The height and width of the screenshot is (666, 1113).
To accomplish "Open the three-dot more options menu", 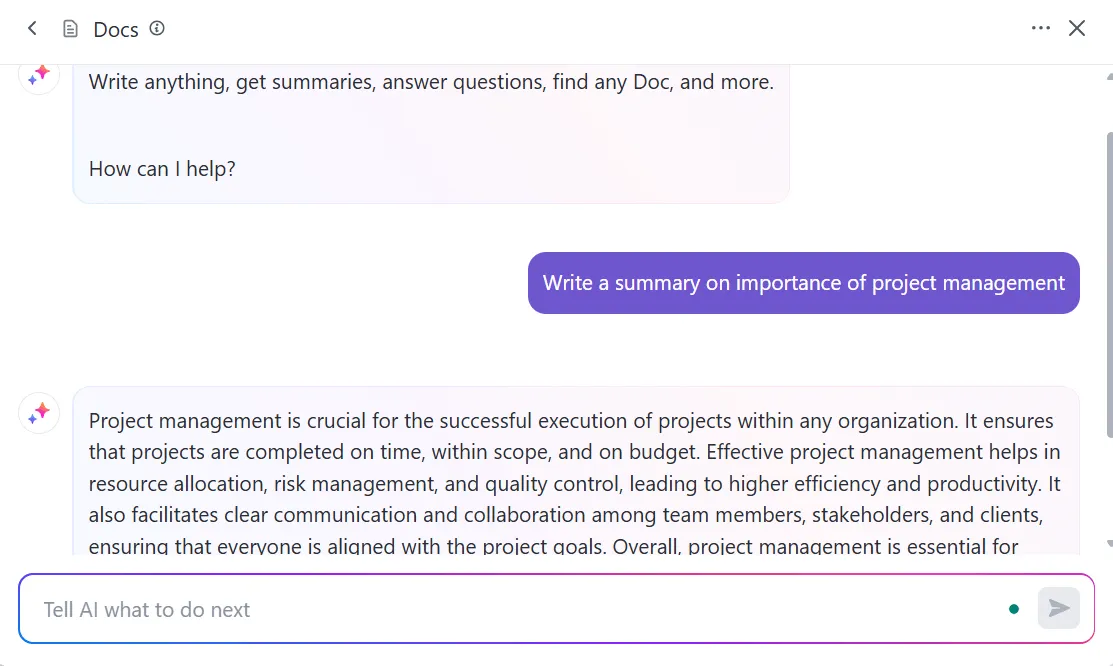I will pos(1041,28).
